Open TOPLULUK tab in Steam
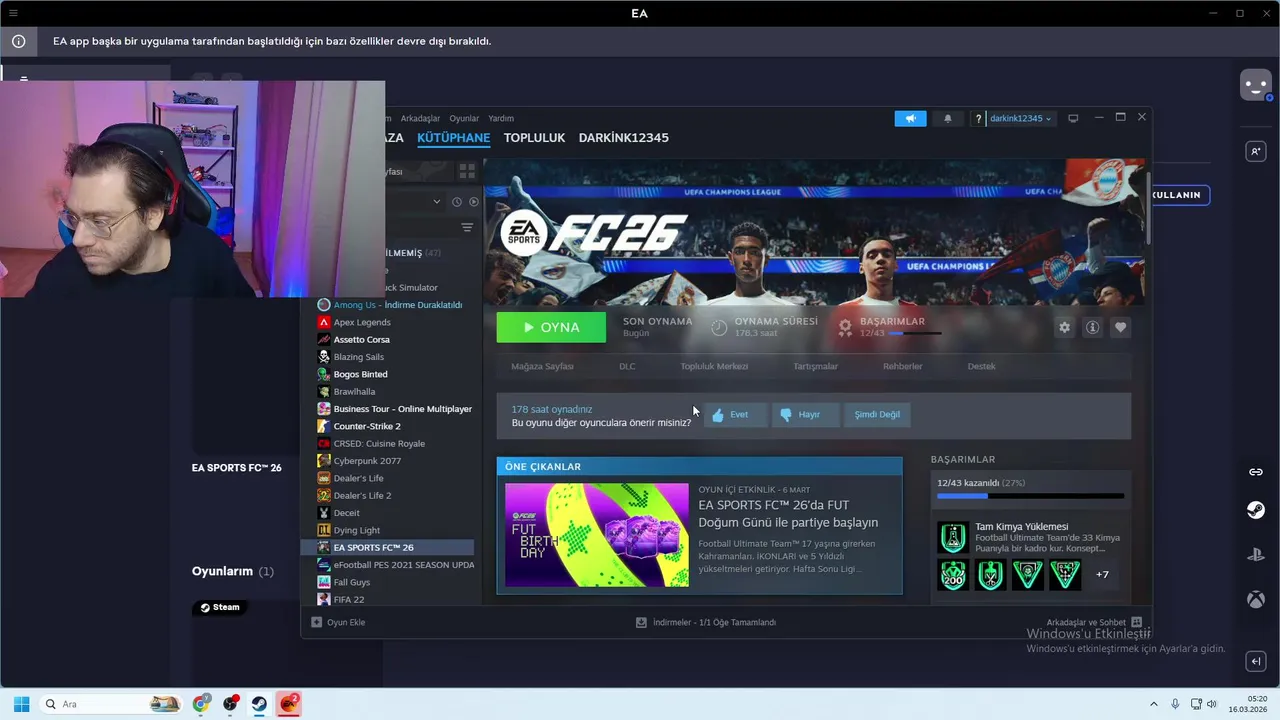Image resolution: width=1280 pixels, height=720 pixels. (x=534, y=138)
